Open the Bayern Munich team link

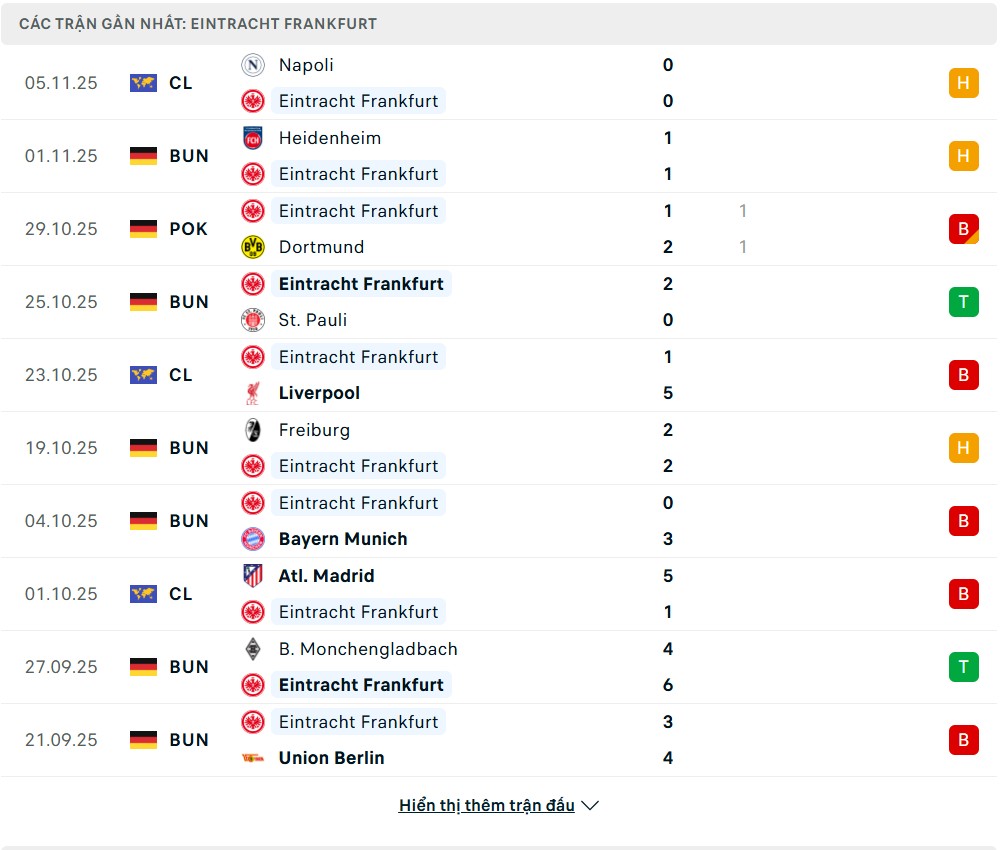pyautogui.click(x=343, y=539)
